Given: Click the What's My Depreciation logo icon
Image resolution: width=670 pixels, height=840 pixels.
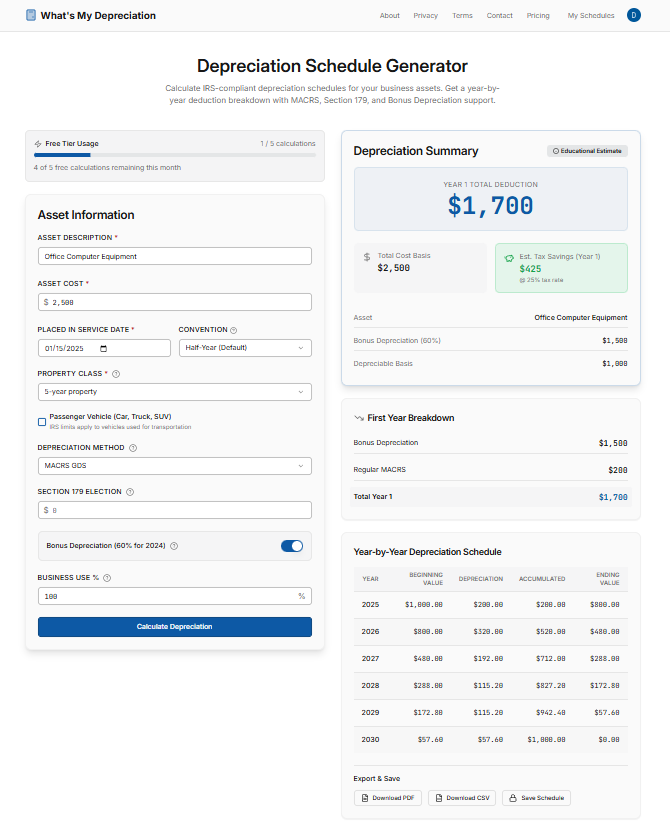Looking at the screenshot, I should 32,15.
